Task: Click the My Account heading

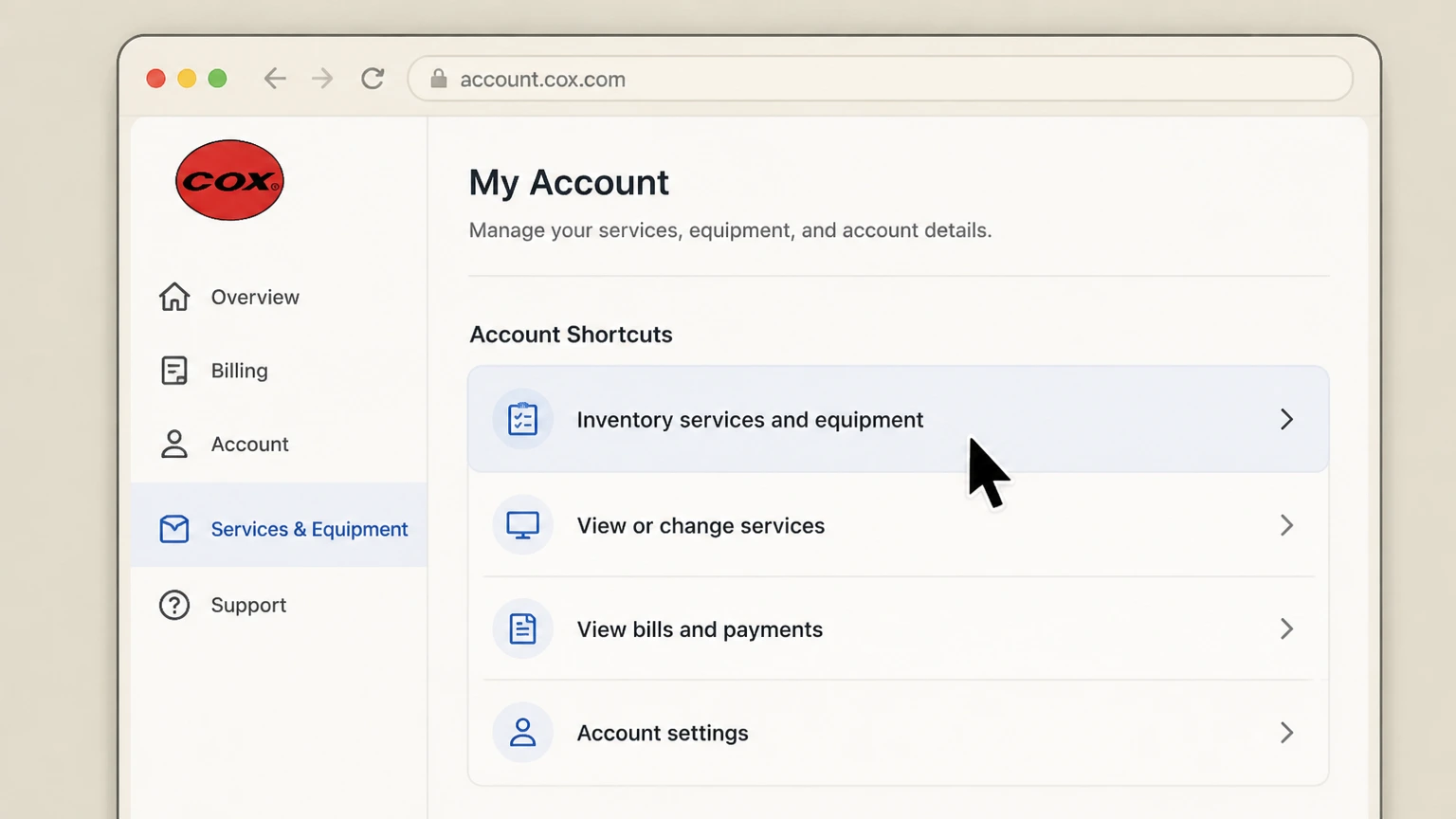Action: tap(569, 183)
